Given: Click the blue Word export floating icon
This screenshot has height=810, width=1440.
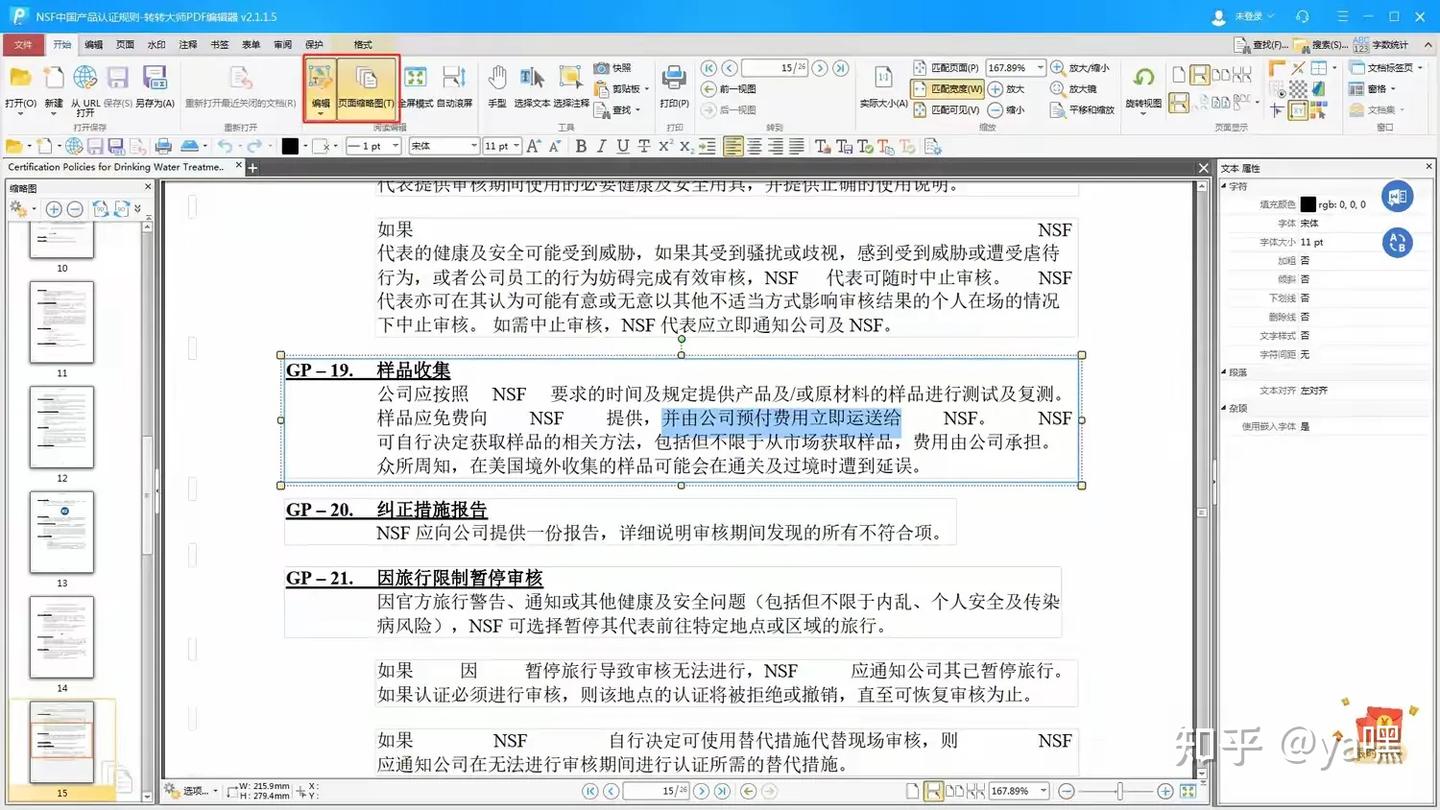Looking at the screenshot, I should pyautogui.click(x=1397, y=196).
